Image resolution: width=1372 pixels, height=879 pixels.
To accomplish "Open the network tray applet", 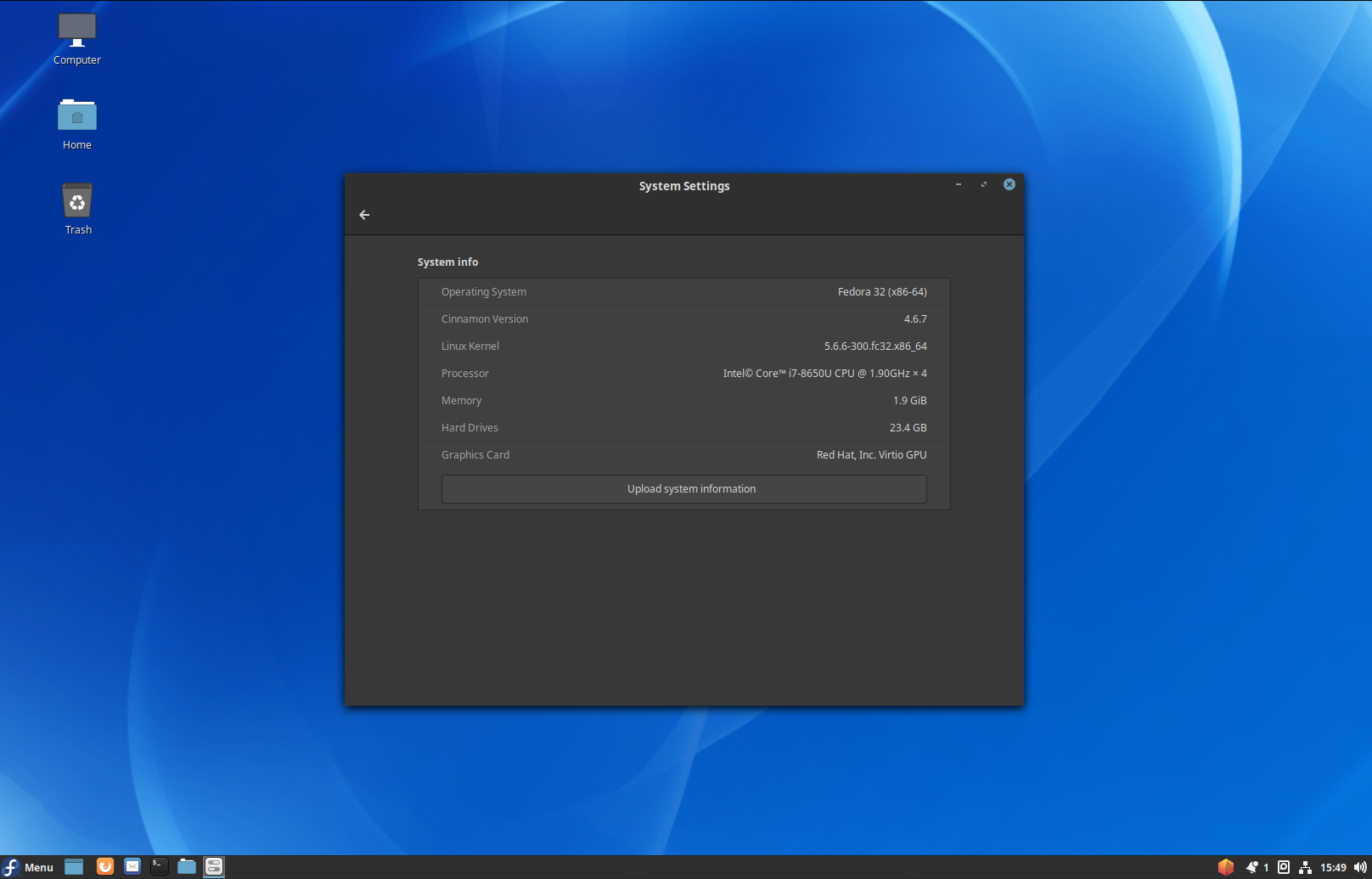I will coord(1305,867).
